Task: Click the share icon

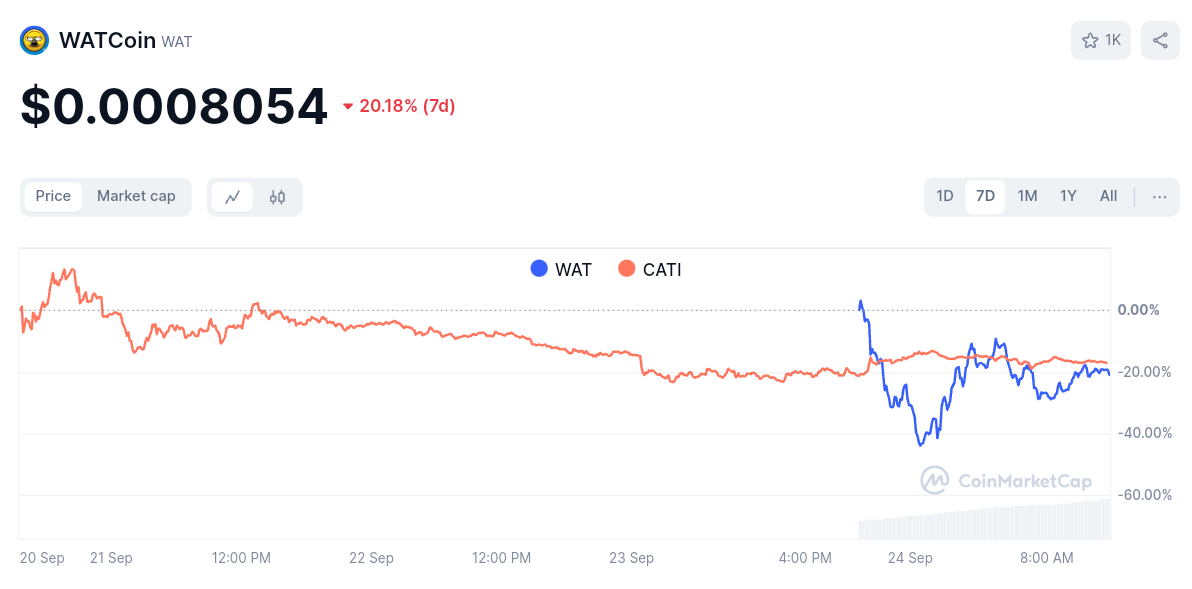Action: click(x=1160, y=40)
